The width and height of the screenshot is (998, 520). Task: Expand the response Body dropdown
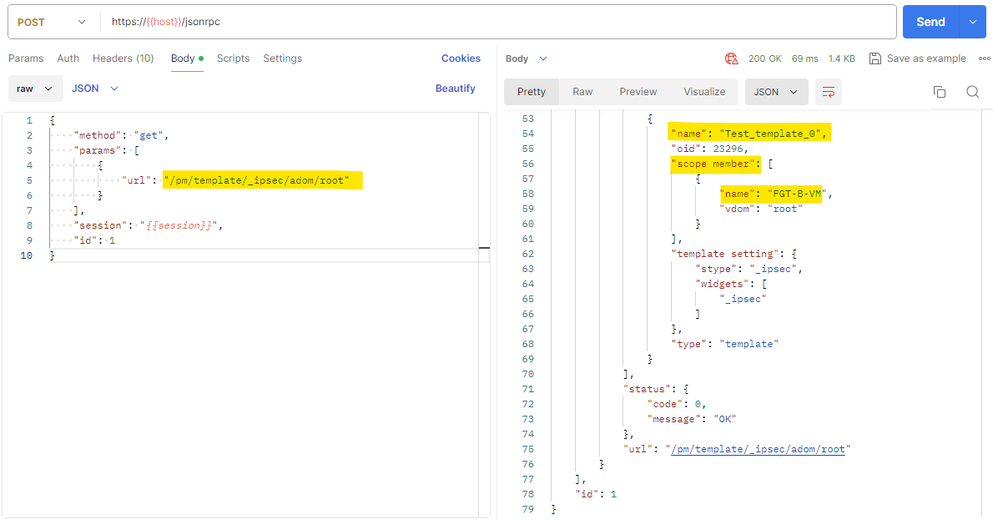(526, 59)
